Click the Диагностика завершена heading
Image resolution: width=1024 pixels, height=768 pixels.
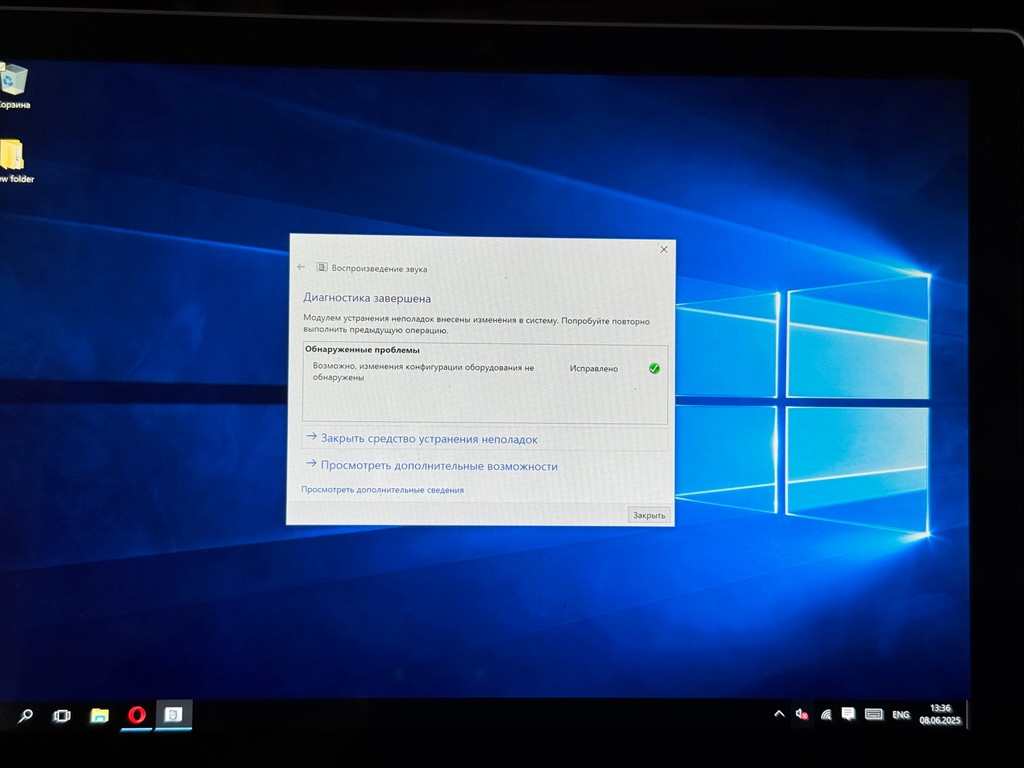(367, 298)
